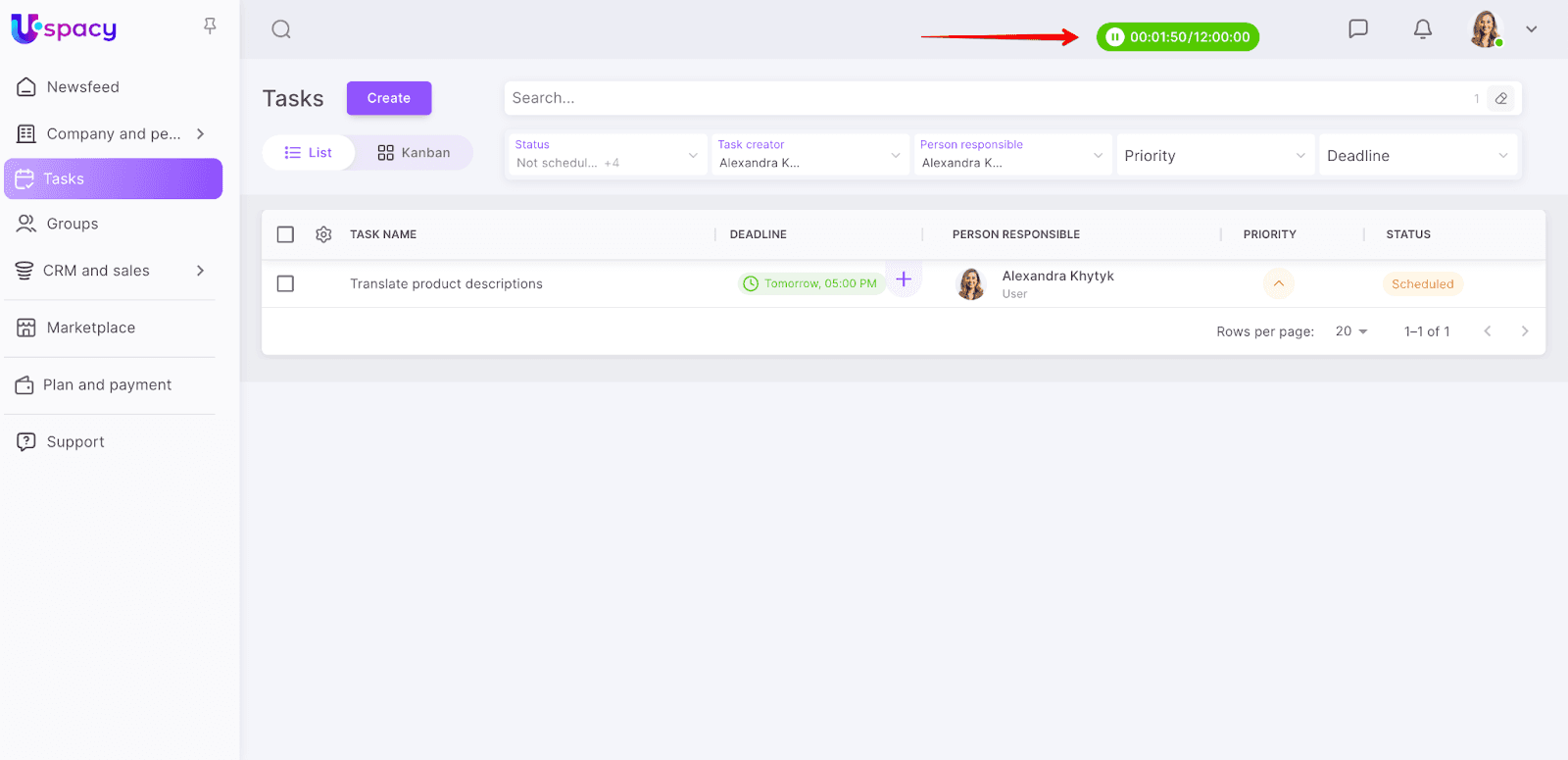Open the Deadline filter dropdown

click(1418, 155)
